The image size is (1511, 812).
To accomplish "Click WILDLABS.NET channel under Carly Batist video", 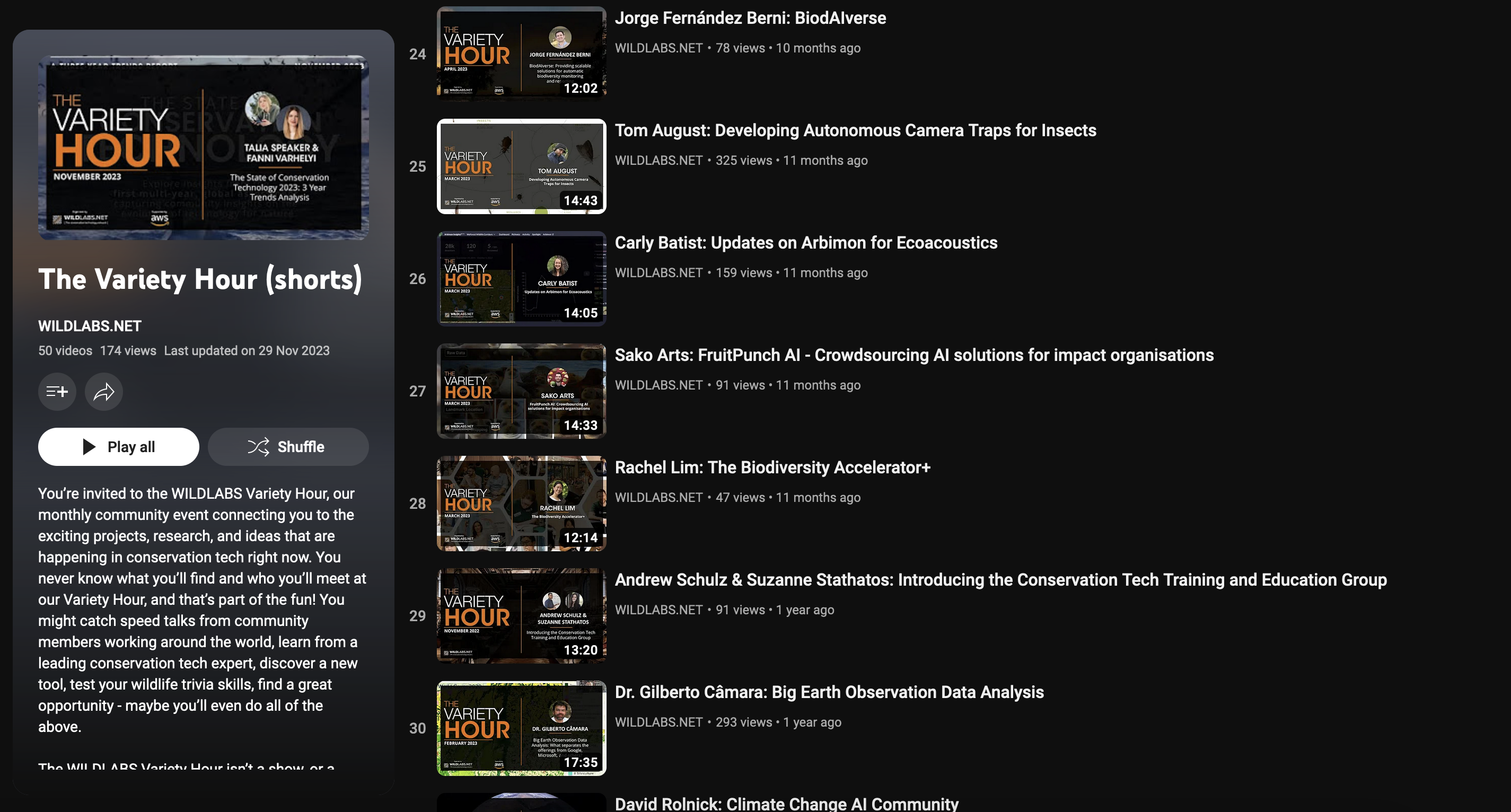I will pyautogui.click(x=658, y=273).
